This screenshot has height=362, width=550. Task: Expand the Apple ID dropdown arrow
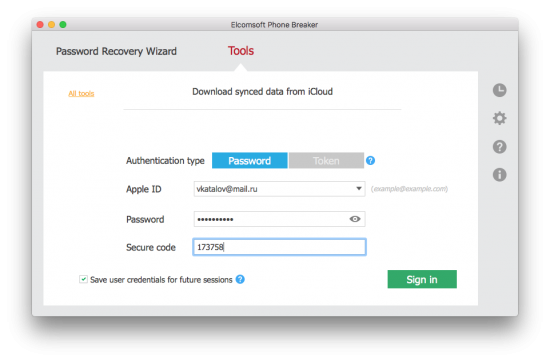(358, 189)
